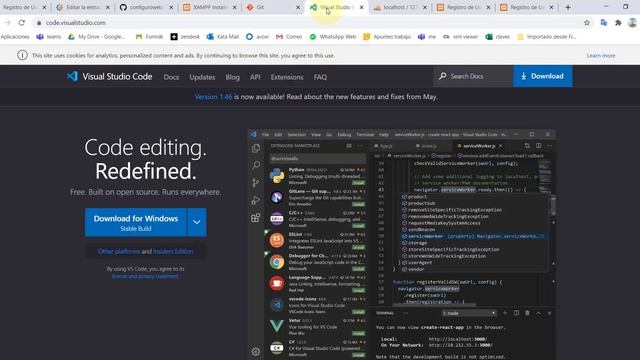Image resolution: width=640 pixels, height=360 pixels.
Task: Click the VS Code editor screenshot image
Action: coord(402,245)
